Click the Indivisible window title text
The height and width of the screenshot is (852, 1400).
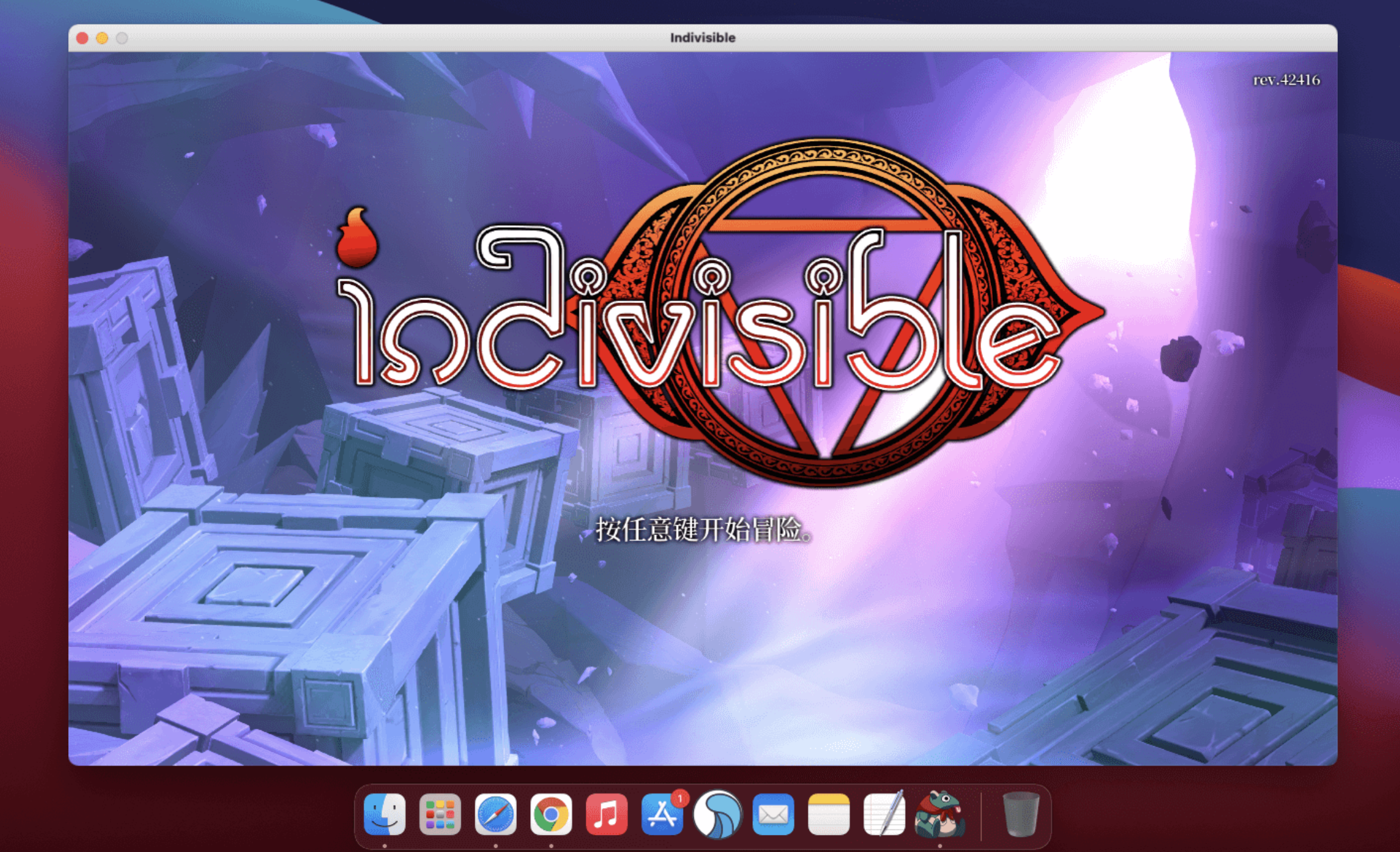click(x=702, y=38)
